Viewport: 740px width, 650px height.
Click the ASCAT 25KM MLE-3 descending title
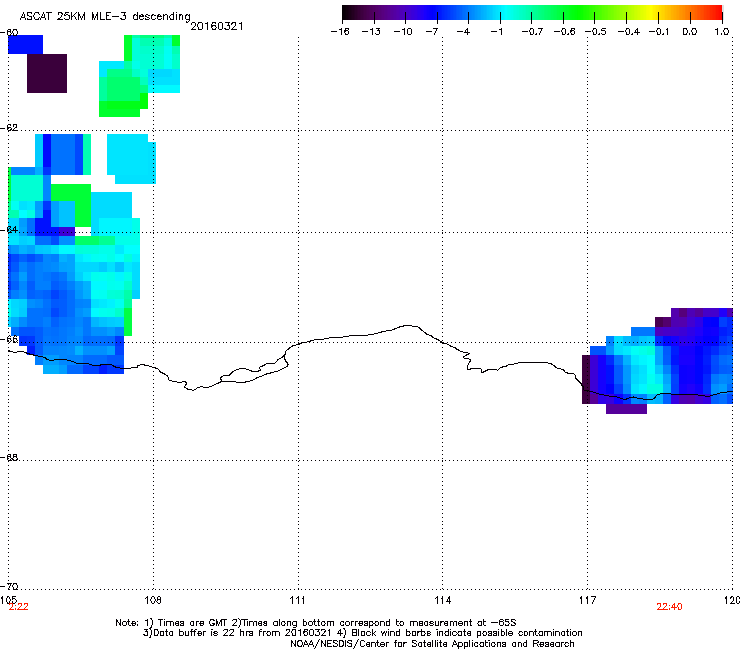coord(105,17)
